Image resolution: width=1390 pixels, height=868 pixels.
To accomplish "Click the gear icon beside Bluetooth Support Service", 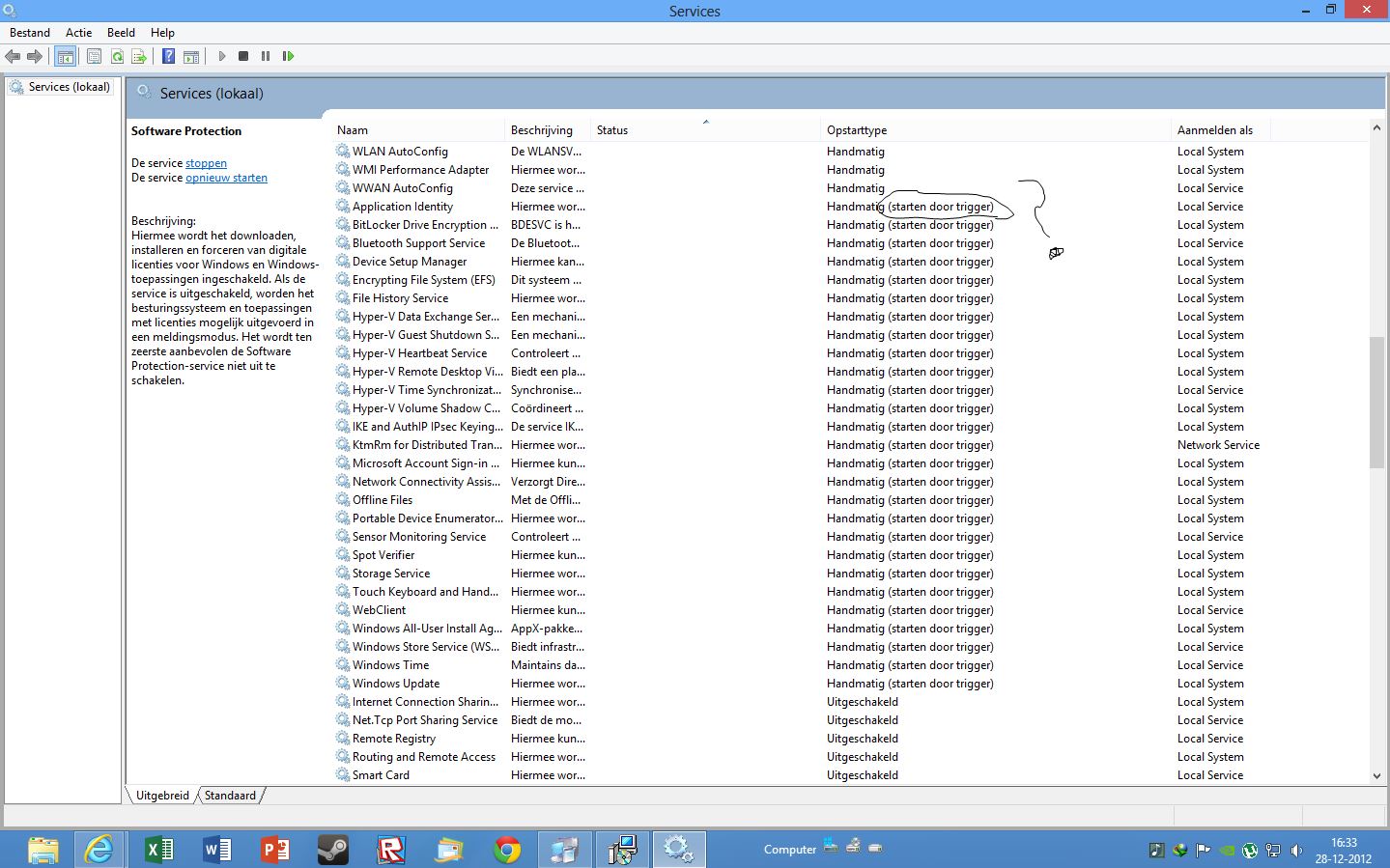I will click(343, 243).
